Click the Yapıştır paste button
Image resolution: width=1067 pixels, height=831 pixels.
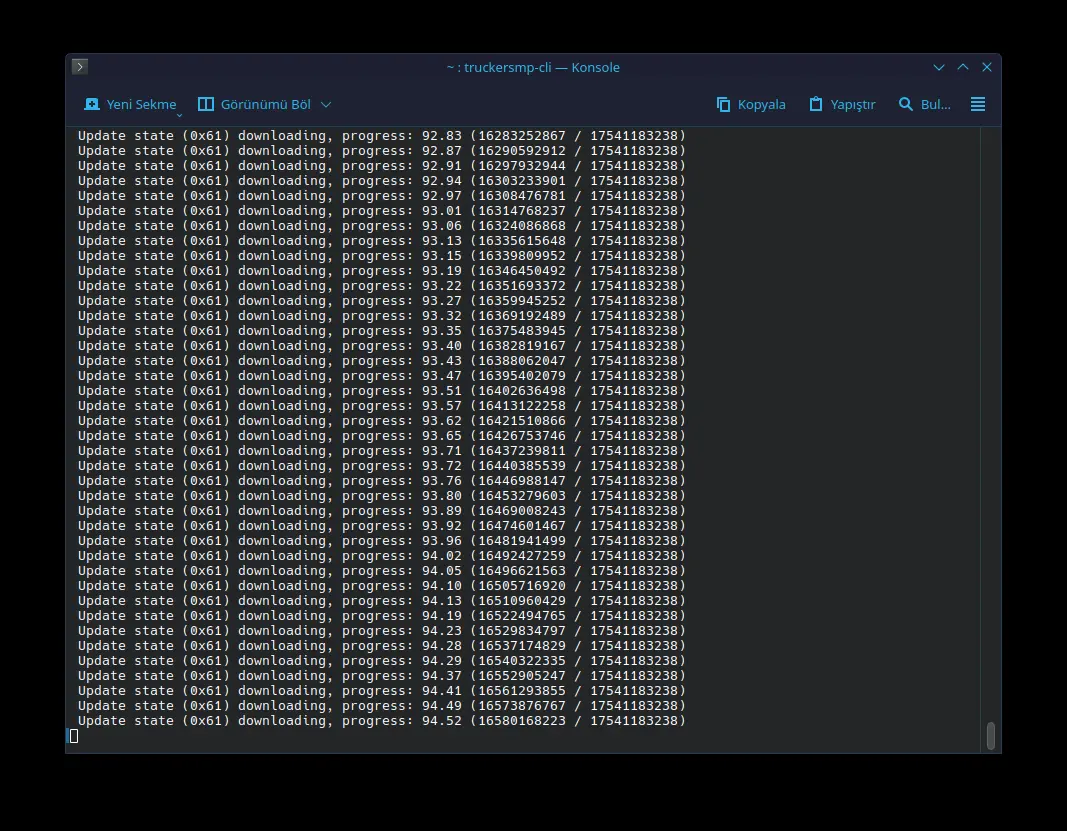pyautogui.click(x=842, y=104)
